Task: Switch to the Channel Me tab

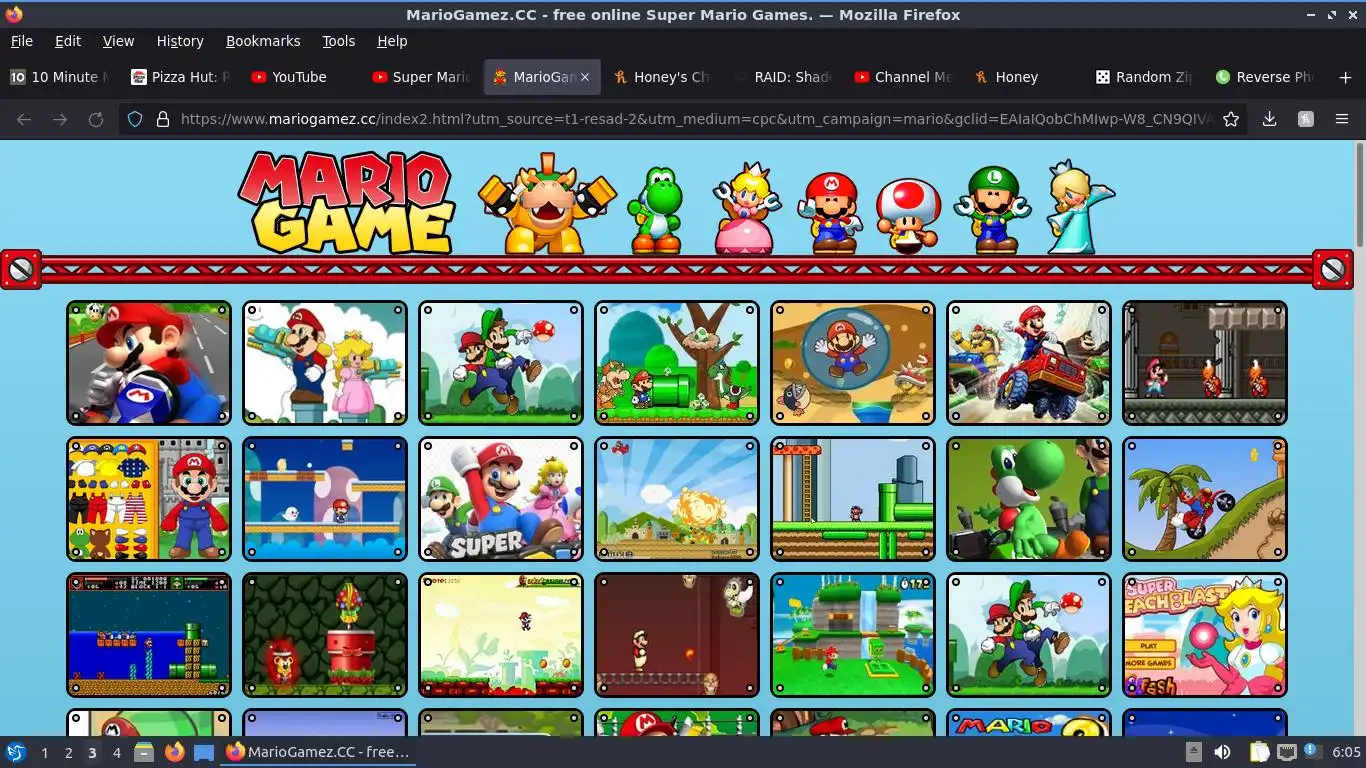Action: click(906, 77)
